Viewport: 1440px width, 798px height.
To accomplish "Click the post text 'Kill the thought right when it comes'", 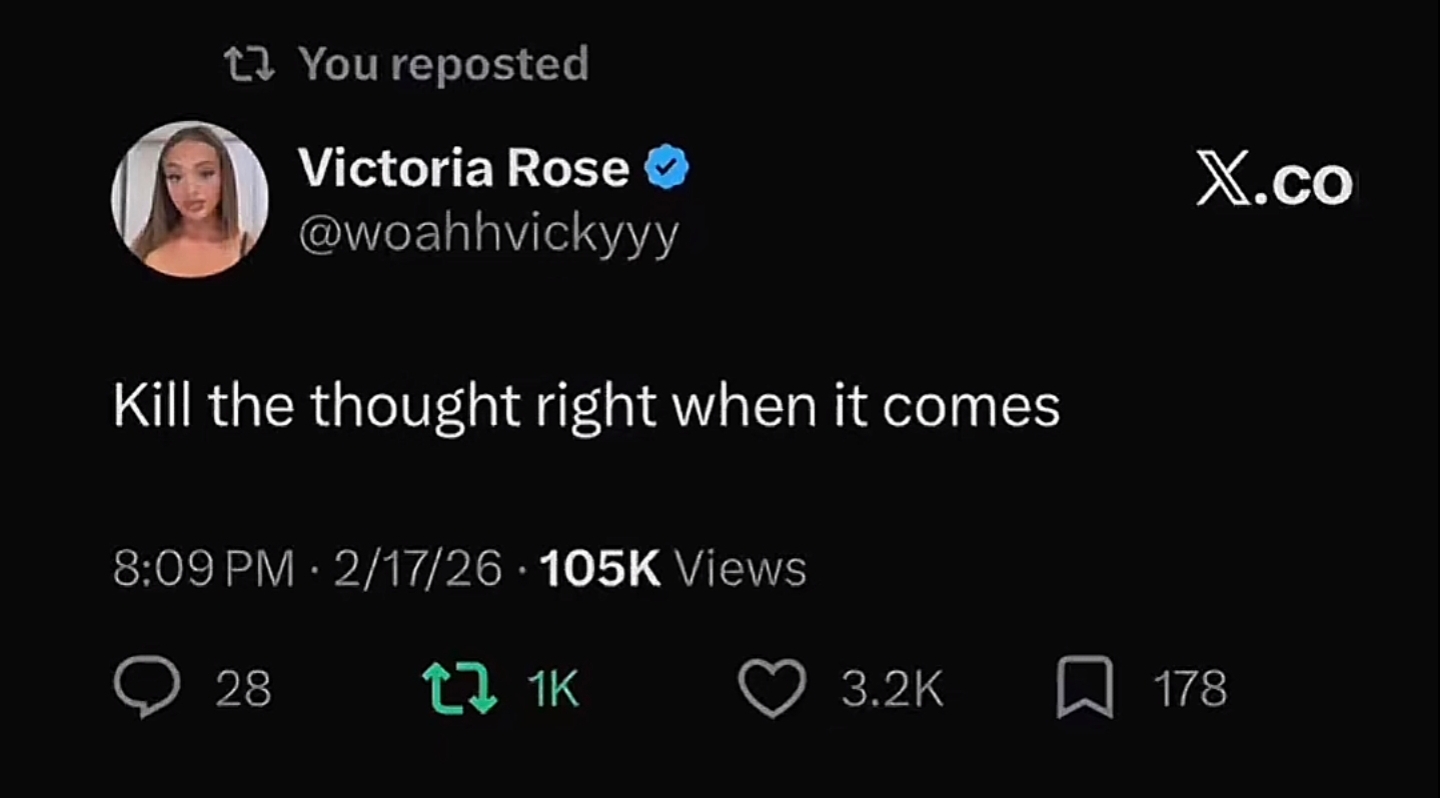I will coord(586,407).
